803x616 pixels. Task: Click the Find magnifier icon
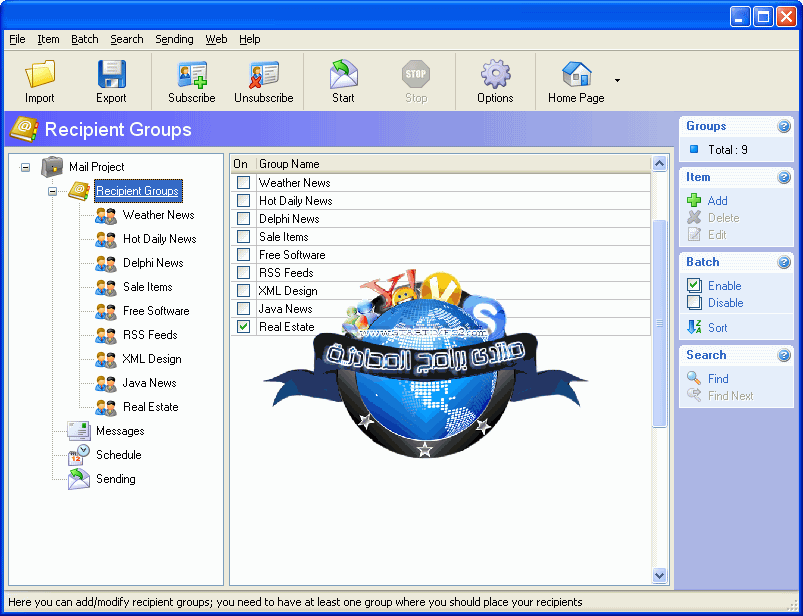click(x=694, y=378)
